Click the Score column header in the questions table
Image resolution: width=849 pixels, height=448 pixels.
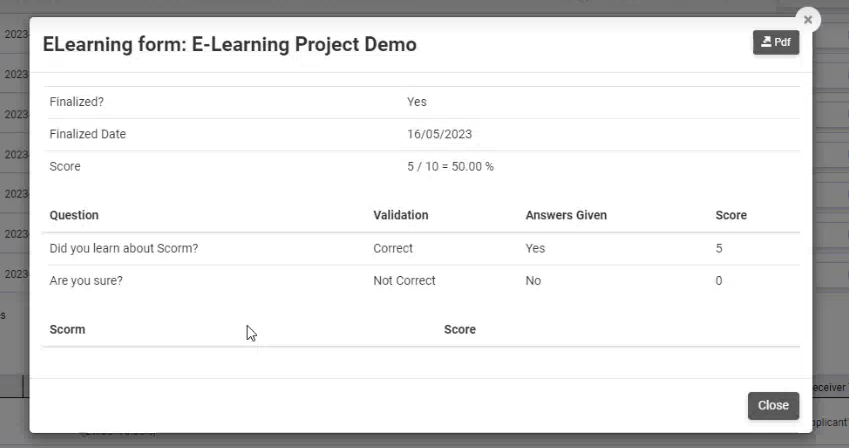point(731,215)
